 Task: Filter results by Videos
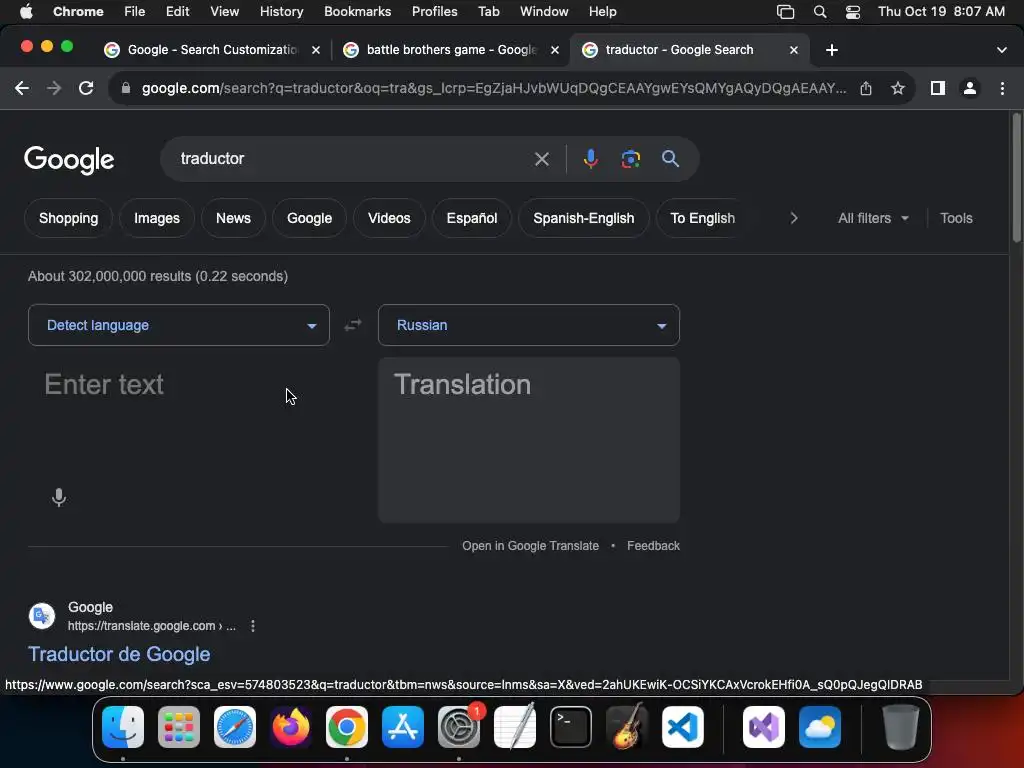(389, 218)
